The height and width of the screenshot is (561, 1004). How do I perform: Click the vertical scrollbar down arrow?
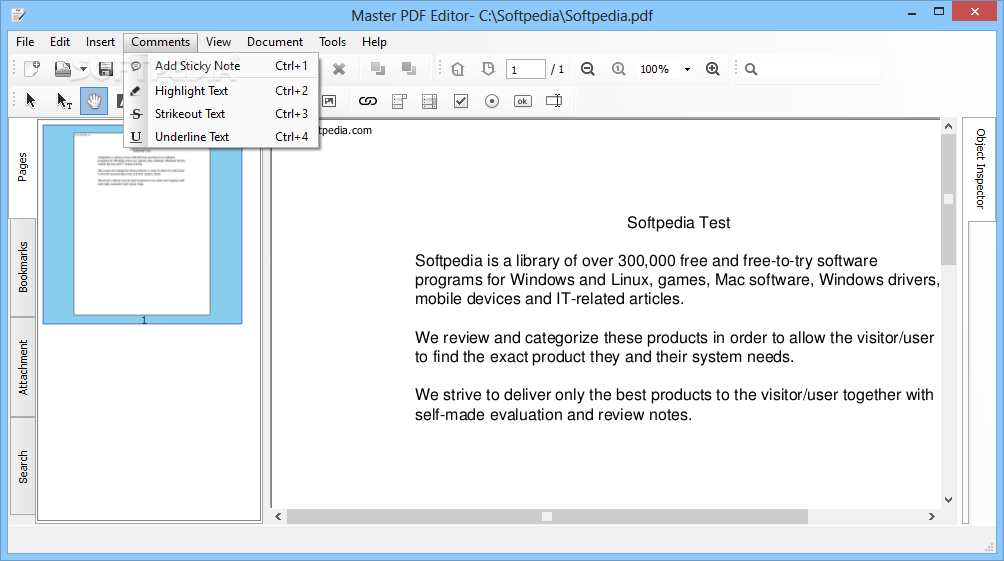948,500
